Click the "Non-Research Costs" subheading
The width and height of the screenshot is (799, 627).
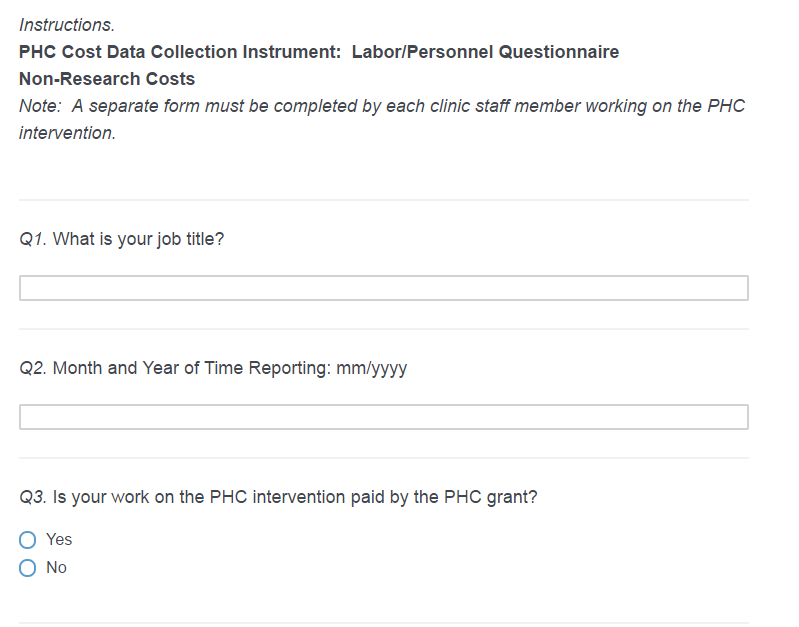pyautogui.click(x=107, y=79)
